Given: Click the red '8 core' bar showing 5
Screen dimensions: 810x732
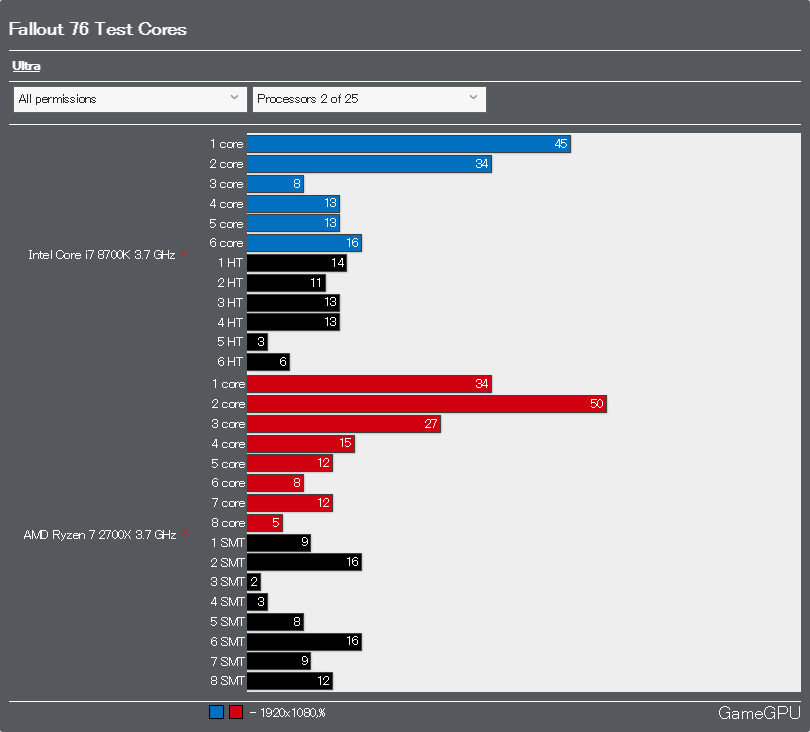Looking at the screenshot, I should (x=264, y=523).
